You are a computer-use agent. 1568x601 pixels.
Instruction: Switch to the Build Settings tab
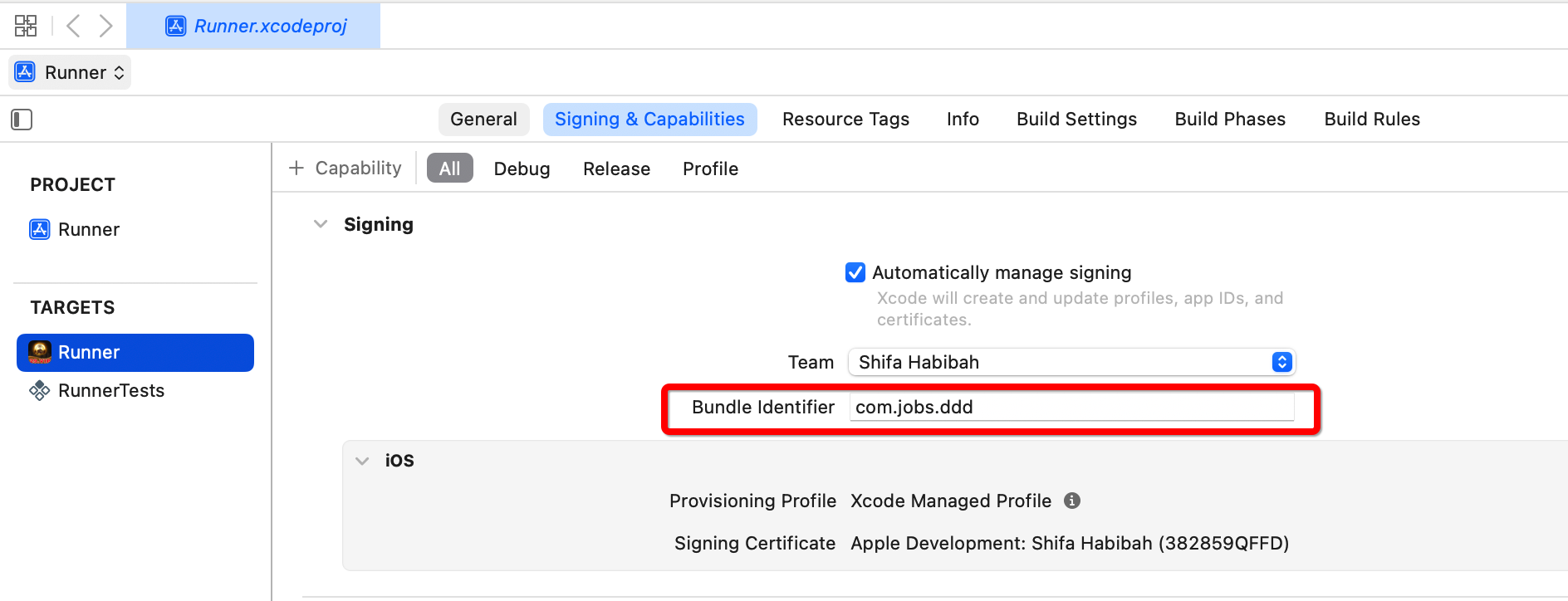[x=1076, y=120]
